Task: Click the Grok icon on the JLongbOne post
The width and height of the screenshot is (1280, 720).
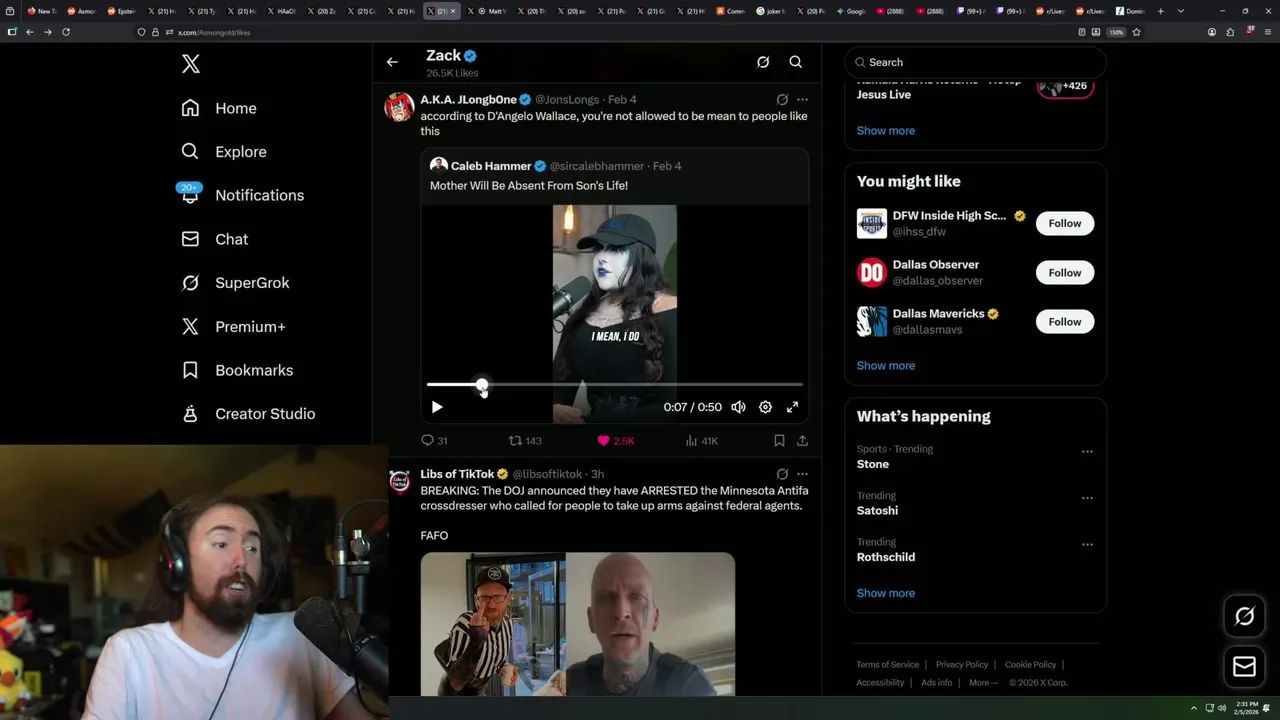Action: (x=782, y=100)
